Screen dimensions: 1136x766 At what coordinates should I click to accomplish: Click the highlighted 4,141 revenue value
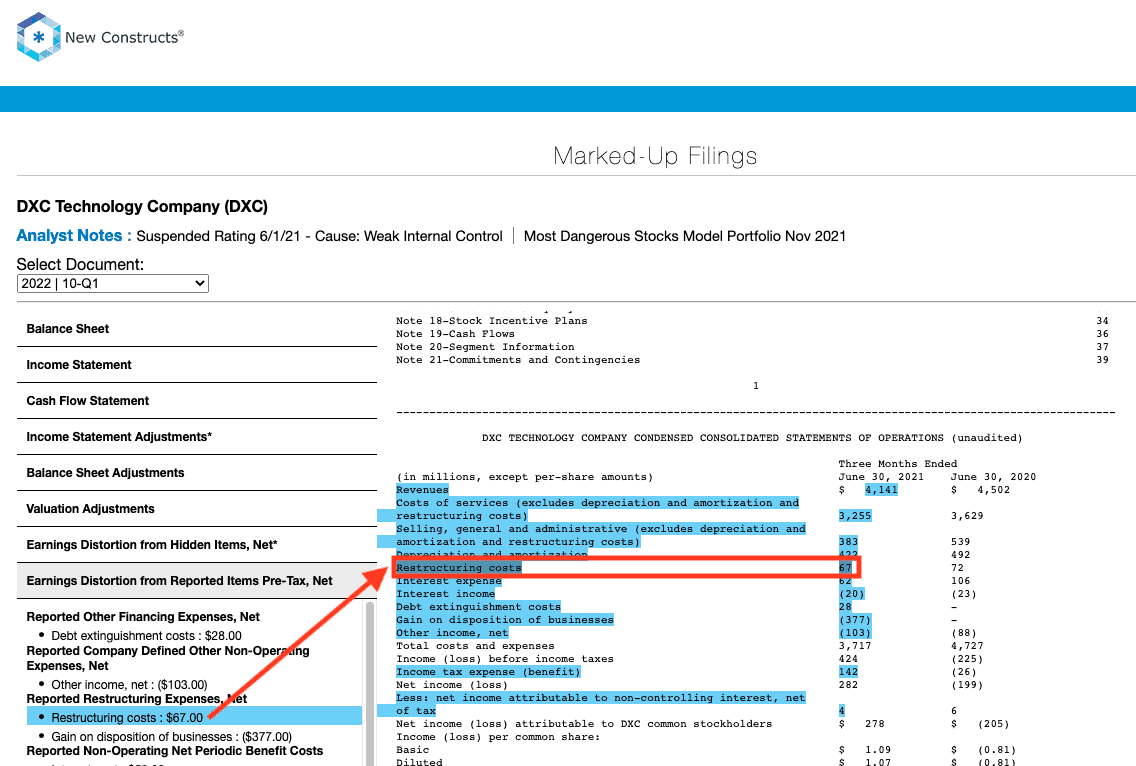[x=881, y=490]
